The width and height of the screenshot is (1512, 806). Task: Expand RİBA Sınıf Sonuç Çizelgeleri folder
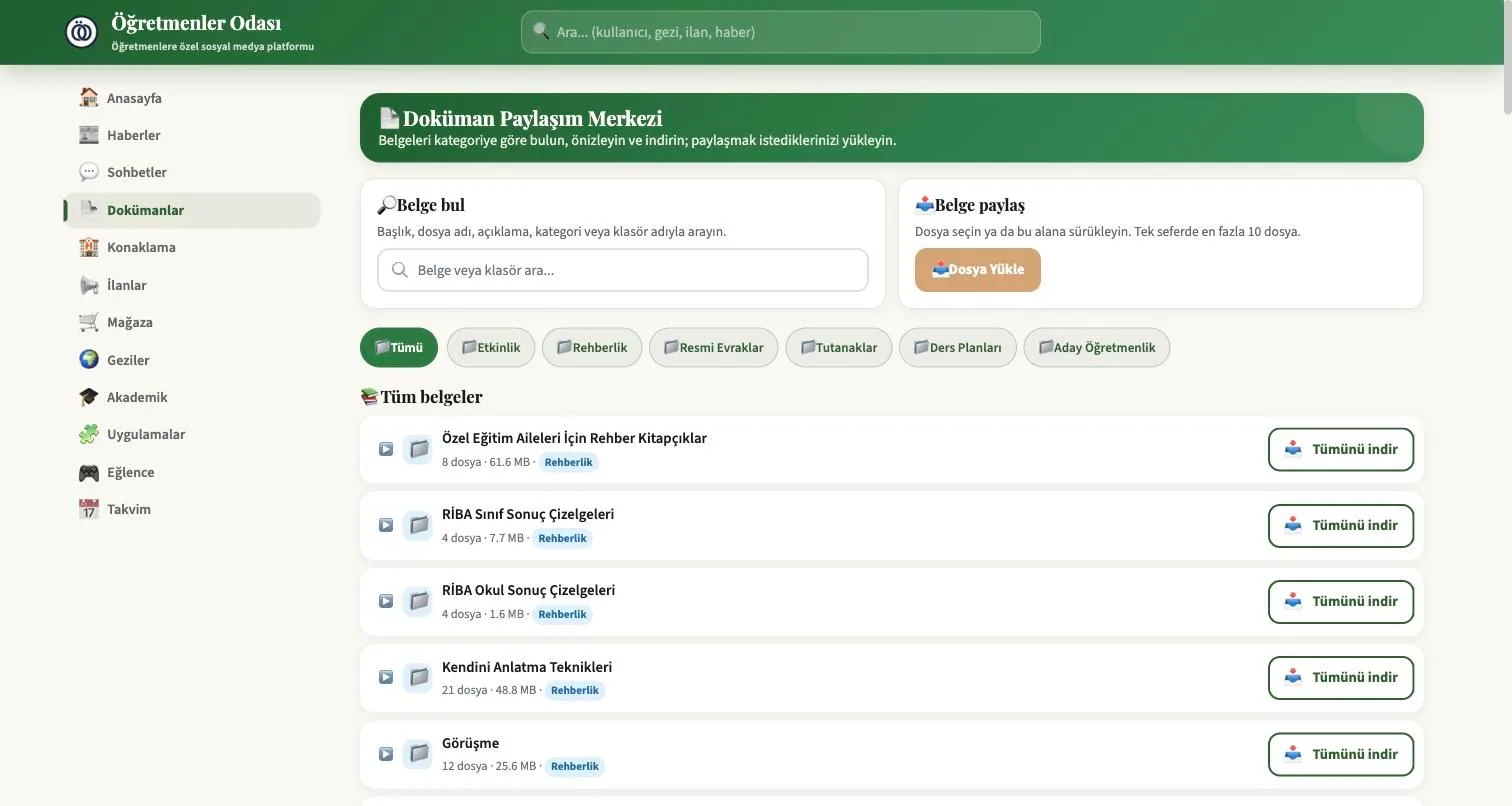tap(386, 525)
